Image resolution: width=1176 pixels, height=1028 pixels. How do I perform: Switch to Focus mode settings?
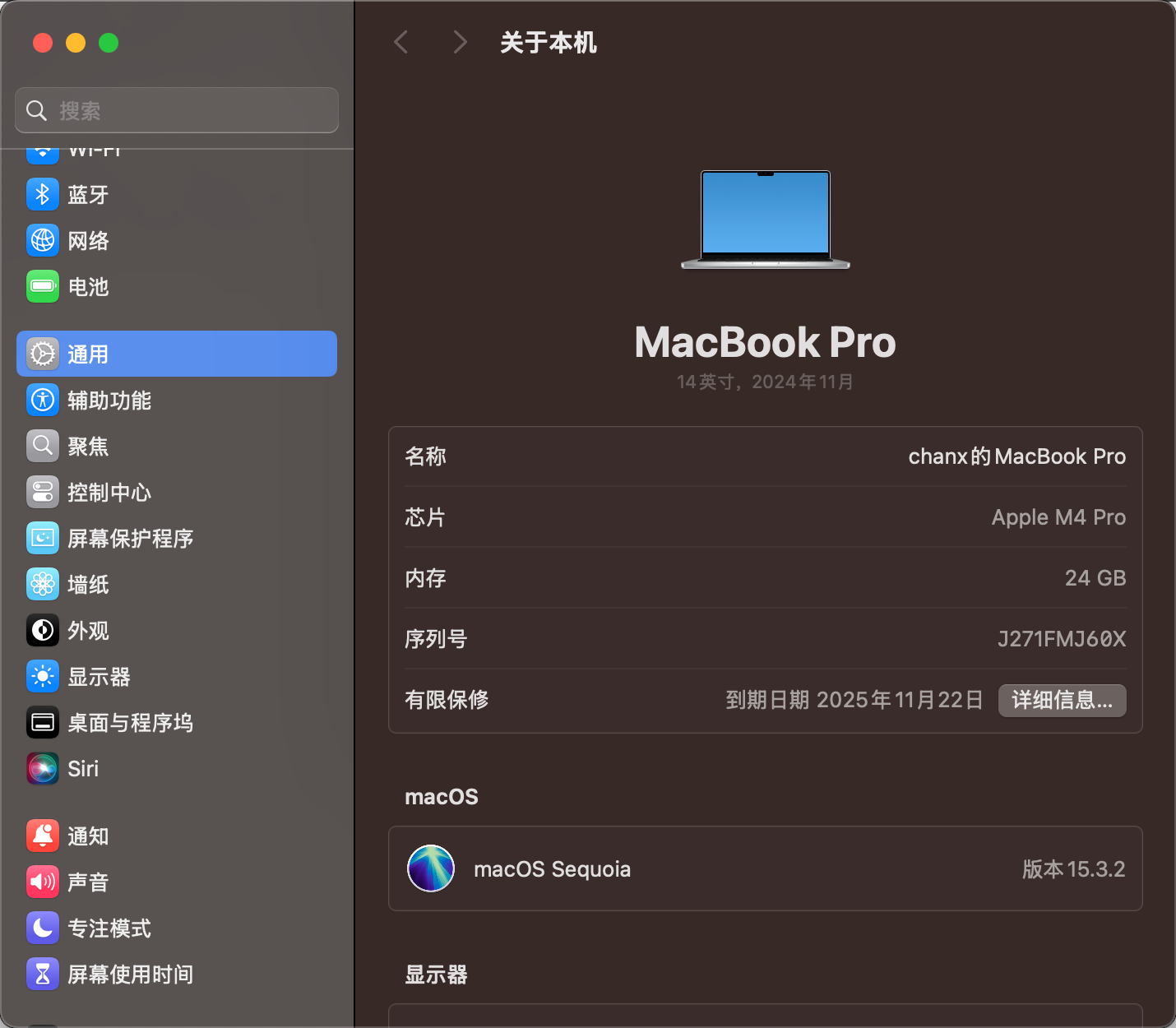click(x=109, y=928)
